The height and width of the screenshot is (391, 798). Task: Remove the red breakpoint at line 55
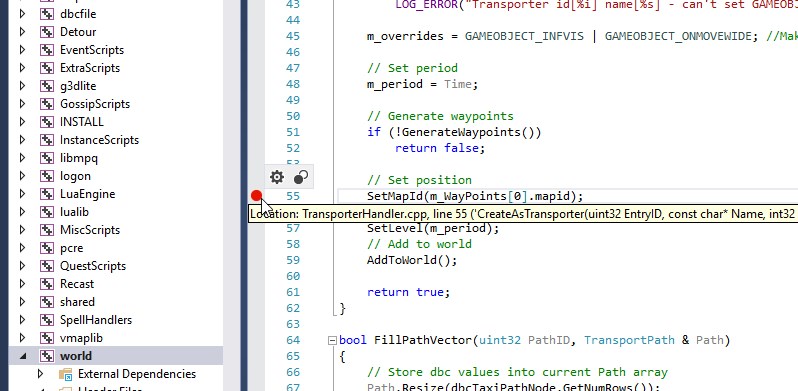coord(256,196)
